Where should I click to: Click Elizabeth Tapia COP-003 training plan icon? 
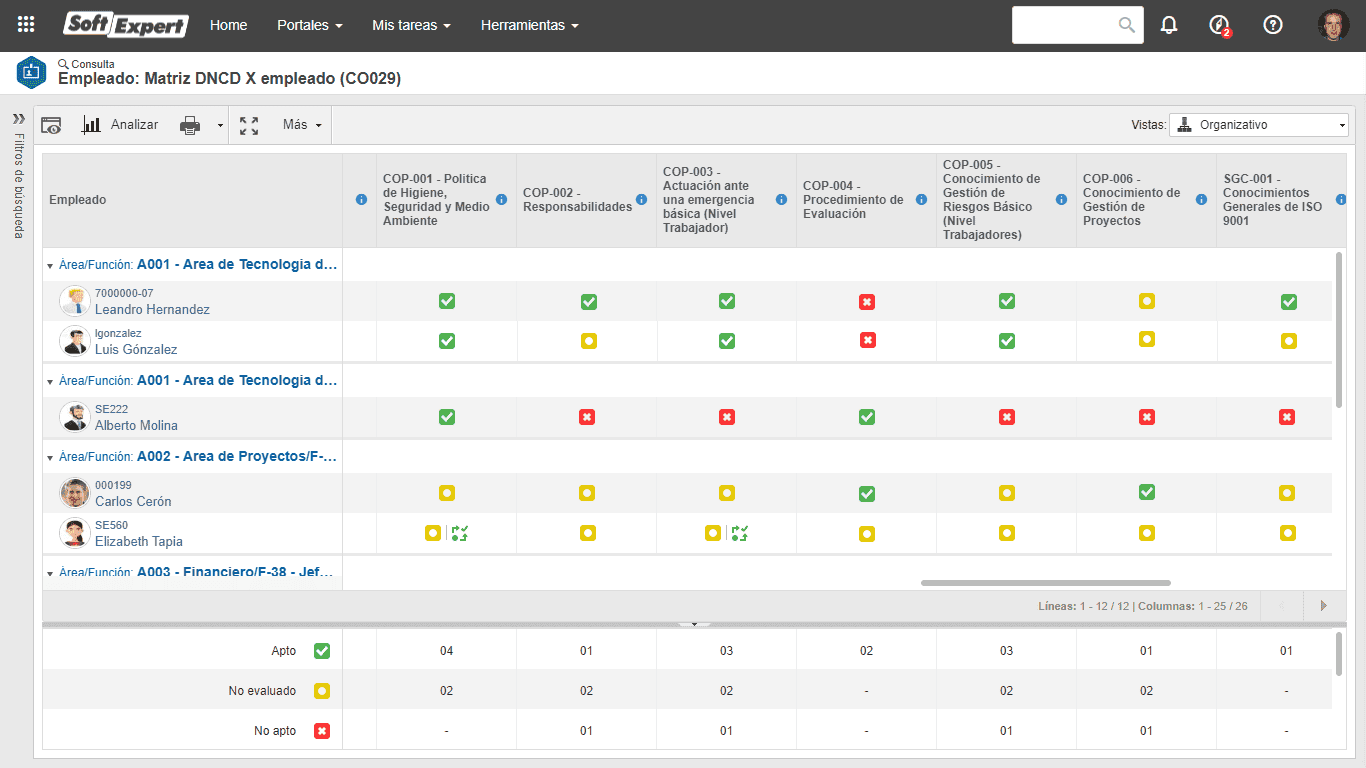tap(739, 533)
